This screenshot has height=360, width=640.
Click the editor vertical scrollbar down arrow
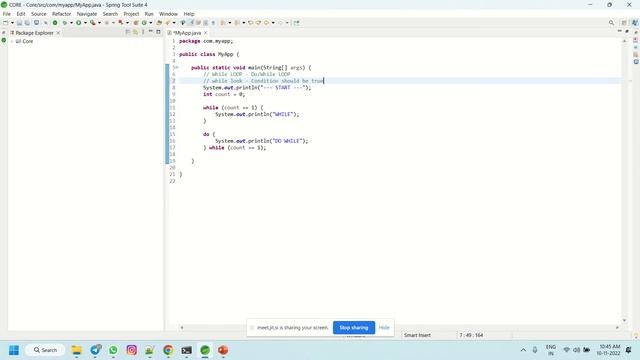(x=624, y=320)
